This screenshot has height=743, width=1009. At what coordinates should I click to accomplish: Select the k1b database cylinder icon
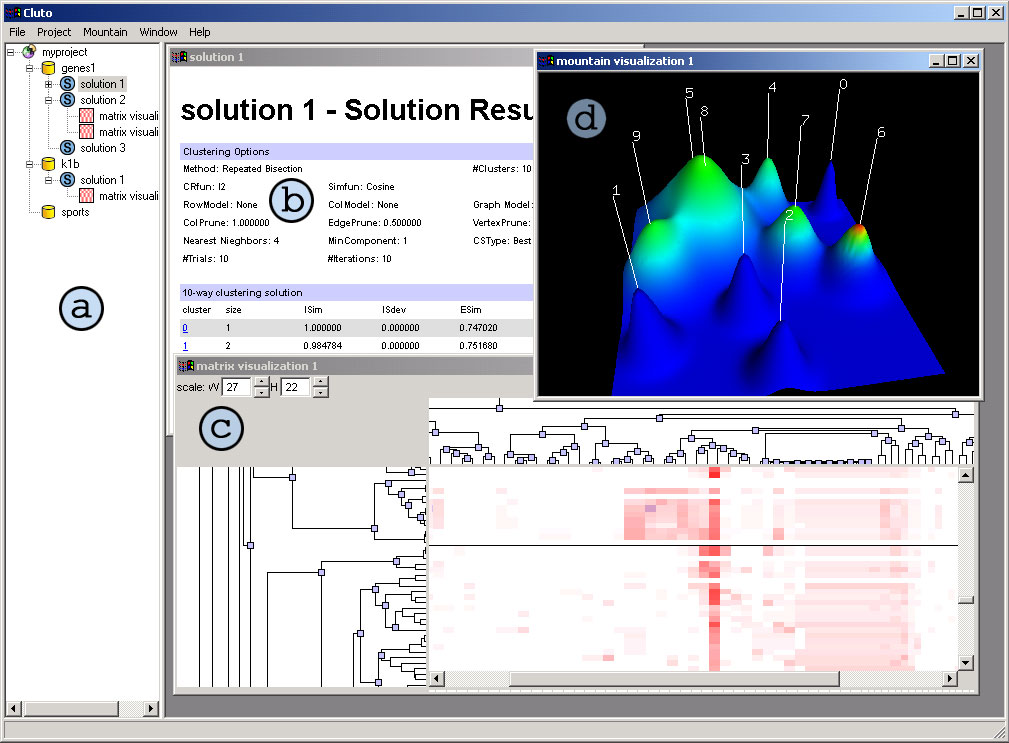point(48,164)
